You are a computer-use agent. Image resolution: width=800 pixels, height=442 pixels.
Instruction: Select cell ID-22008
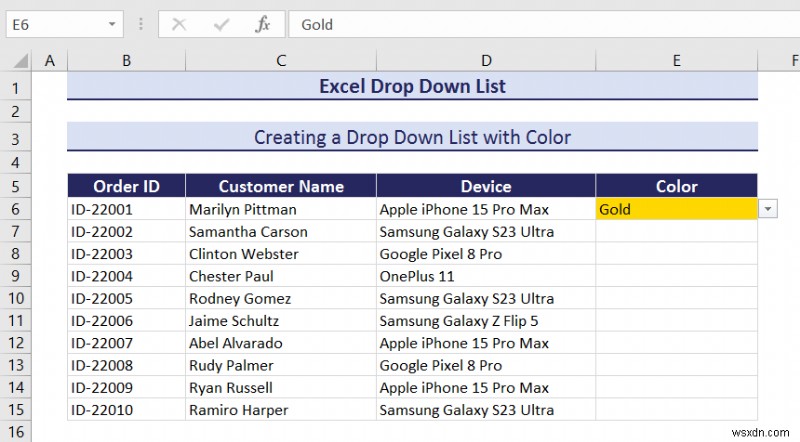point(127,365)
